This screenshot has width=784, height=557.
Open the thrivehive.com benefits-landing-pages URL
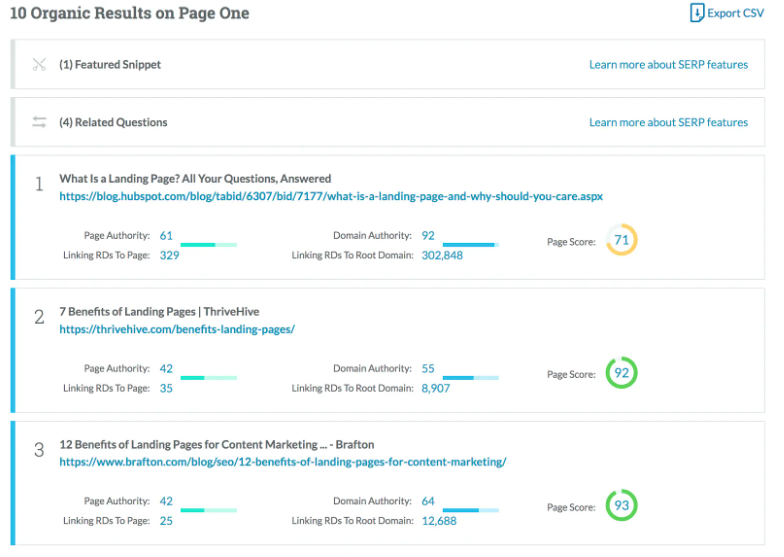pyautogui.click(x=177, y=329)
